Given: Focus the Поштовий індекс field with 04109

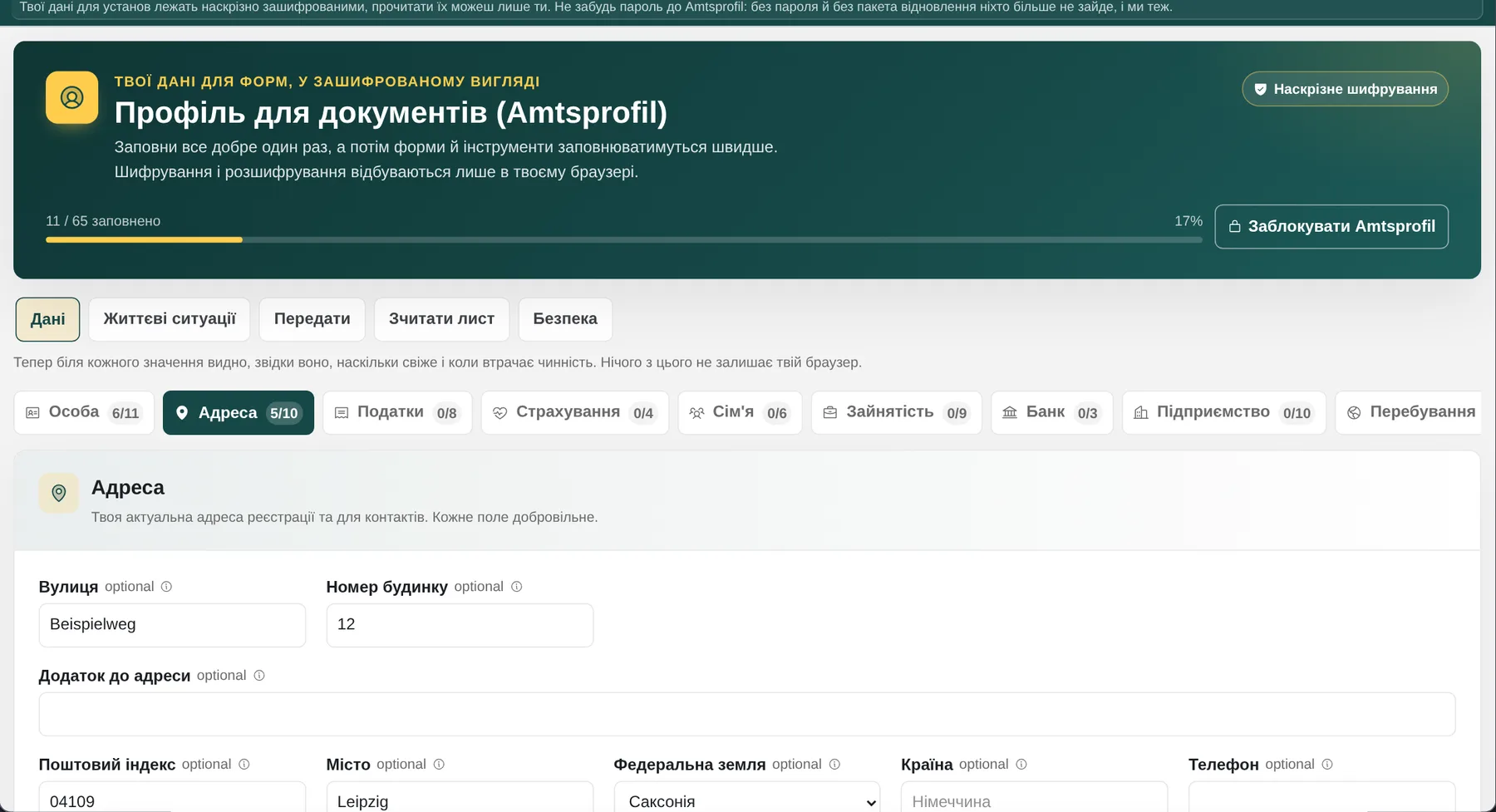Looking at the screenshot, I should pyautogui.click(x=172, y=798).
